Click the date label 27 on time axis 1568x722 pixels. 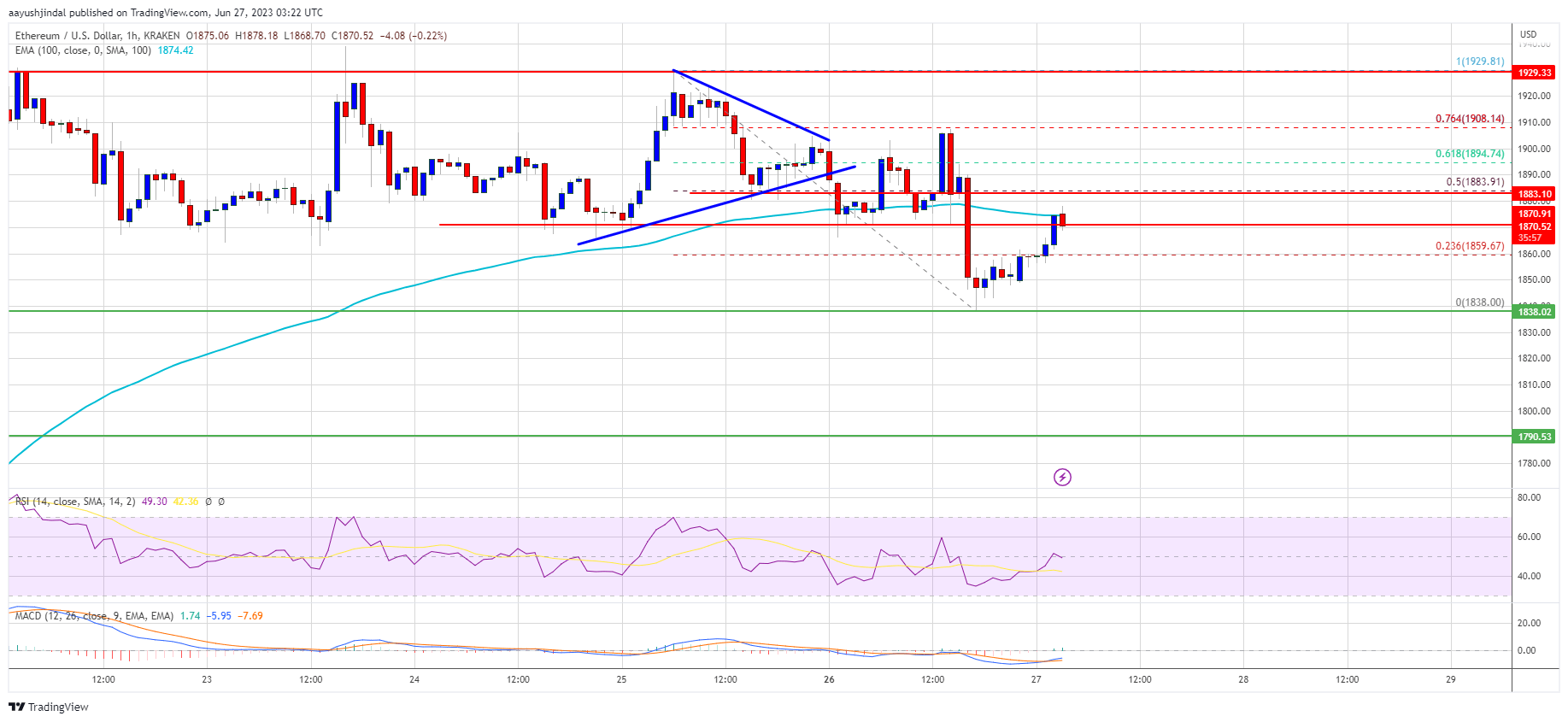[1036, 679]
